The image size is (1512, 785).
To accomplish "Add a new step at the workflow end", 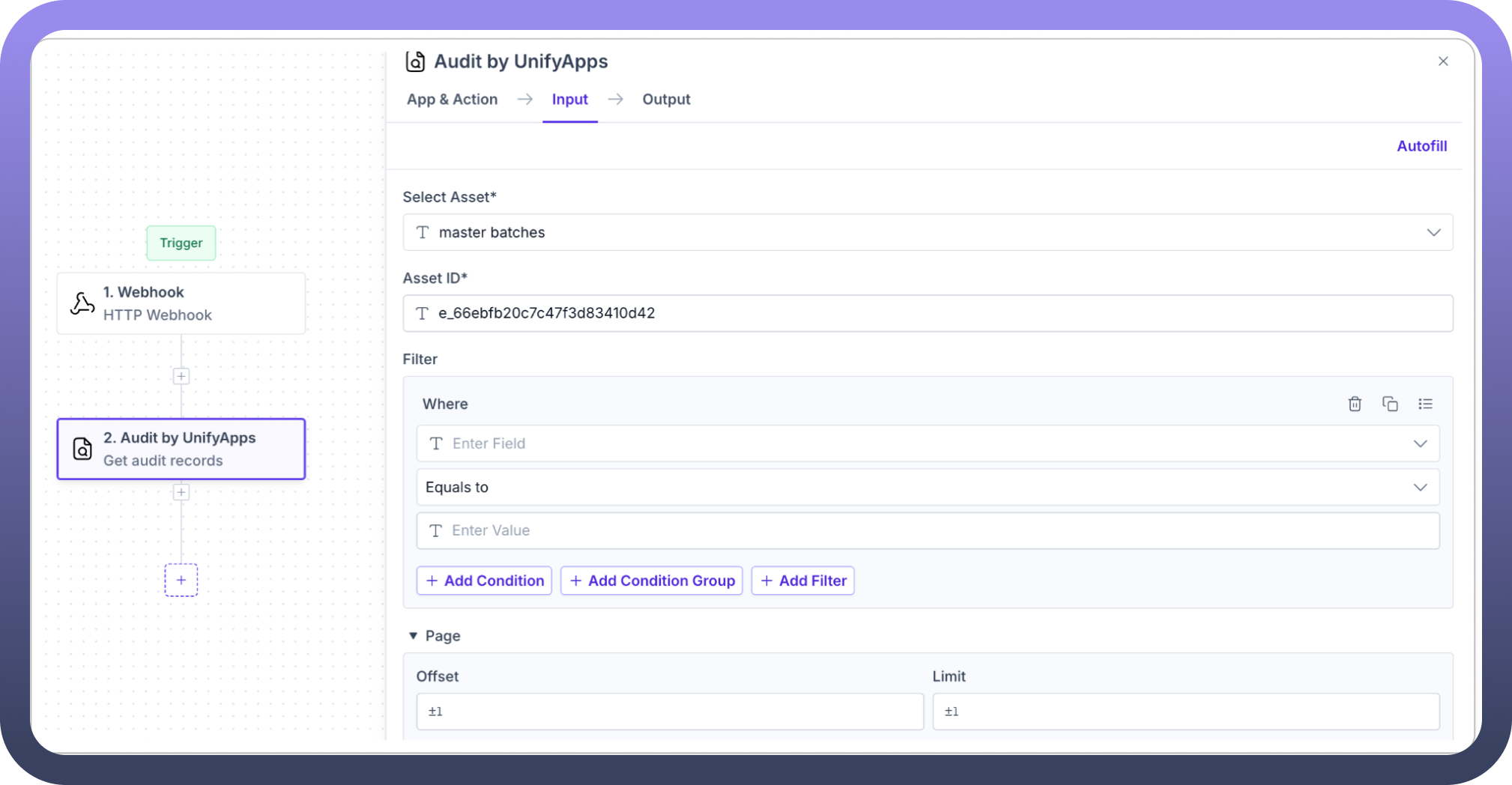I will 181,580.
